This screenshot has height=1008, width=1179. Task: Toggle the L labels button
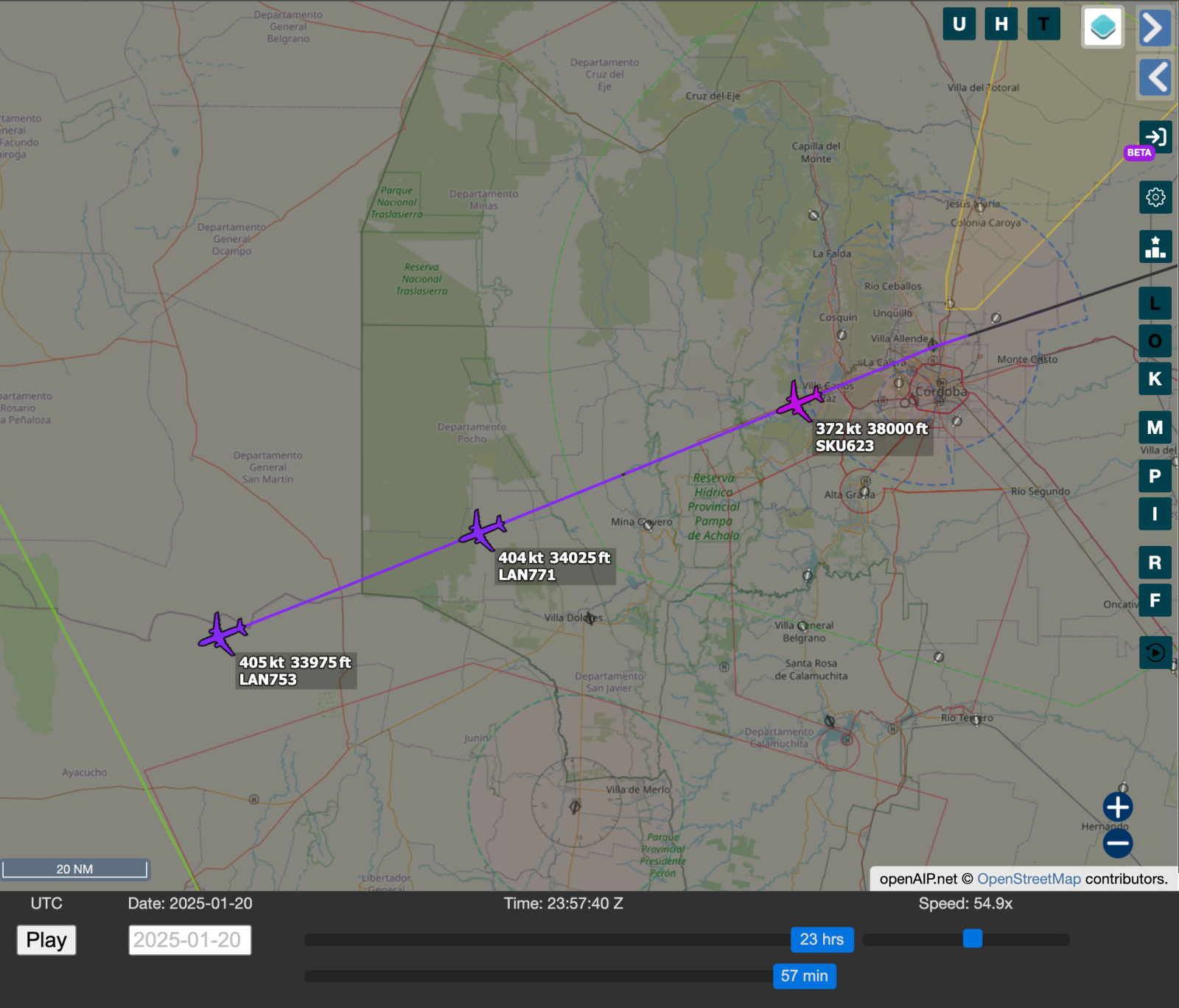[1155, 303]
